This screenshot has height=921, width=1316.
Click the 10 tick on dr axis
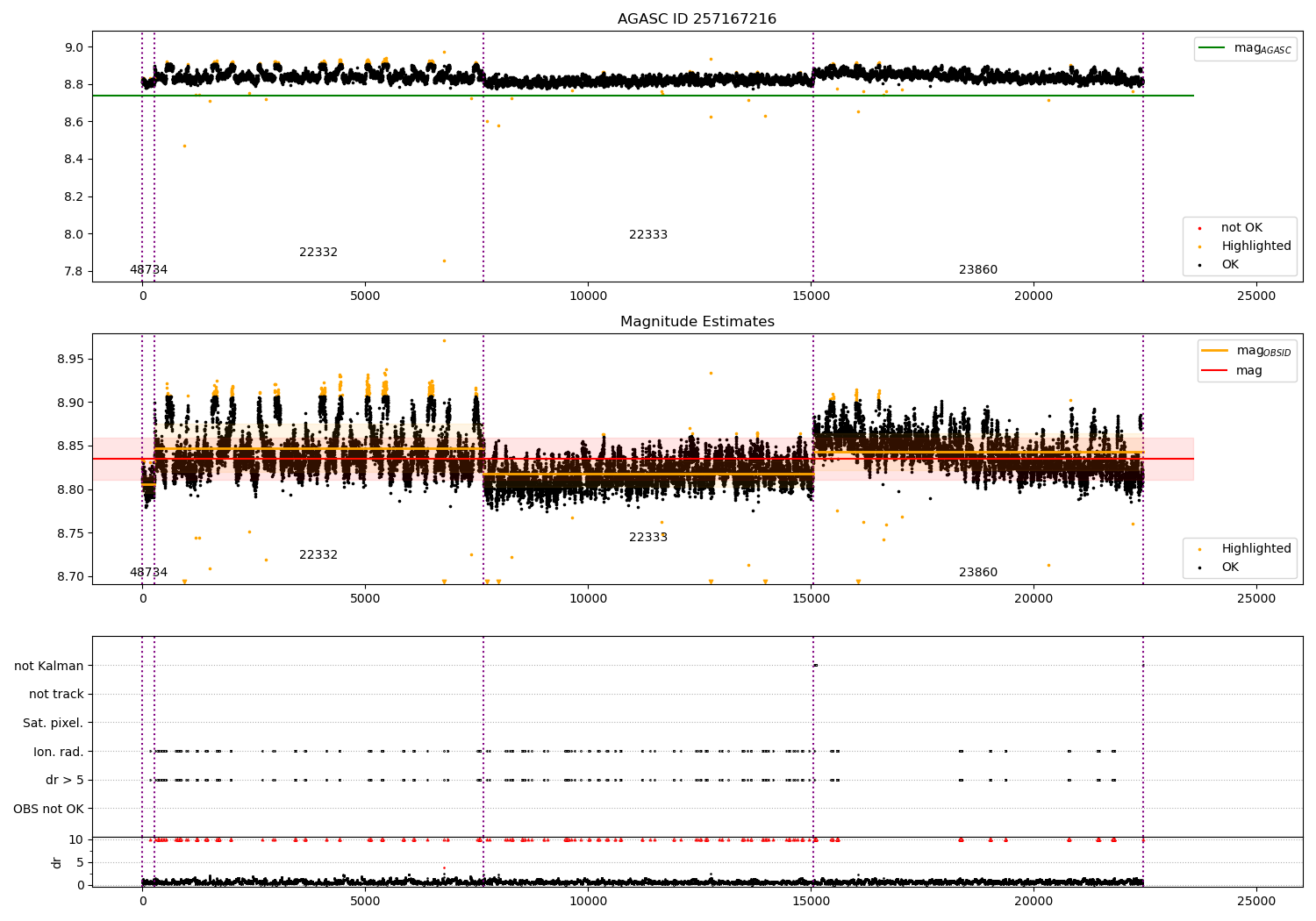coord(76,839)
